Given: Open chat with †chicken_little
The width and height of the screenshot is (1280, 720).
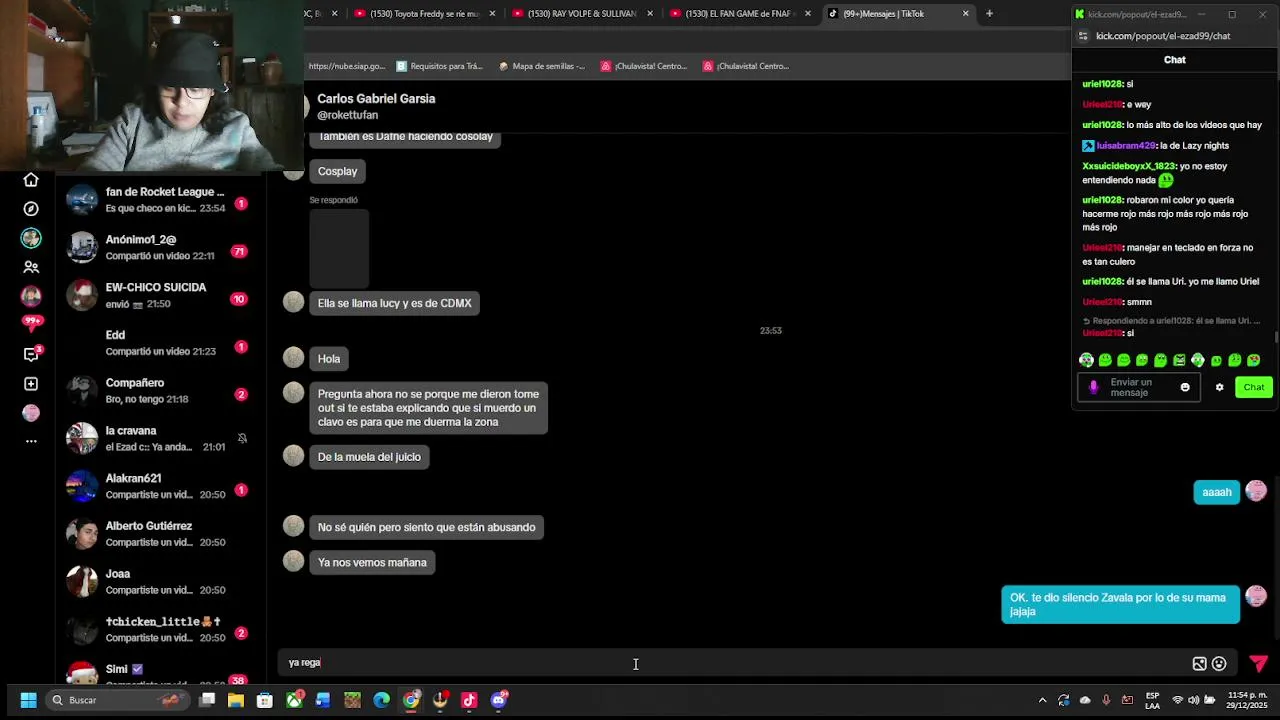Looking at the screenshot, I should [x=160, y=629].
